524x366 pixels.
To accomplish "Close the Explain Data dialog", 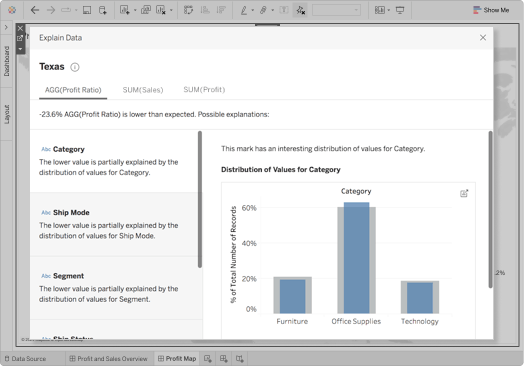I will tap(483, 37).
